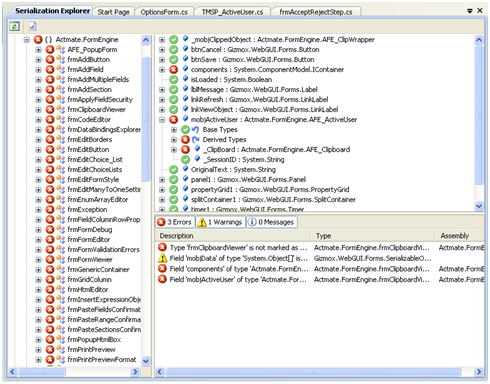Toggle the 1 Warnings filter button
Viewport: 490px width, 384px height.
point(220,222)
